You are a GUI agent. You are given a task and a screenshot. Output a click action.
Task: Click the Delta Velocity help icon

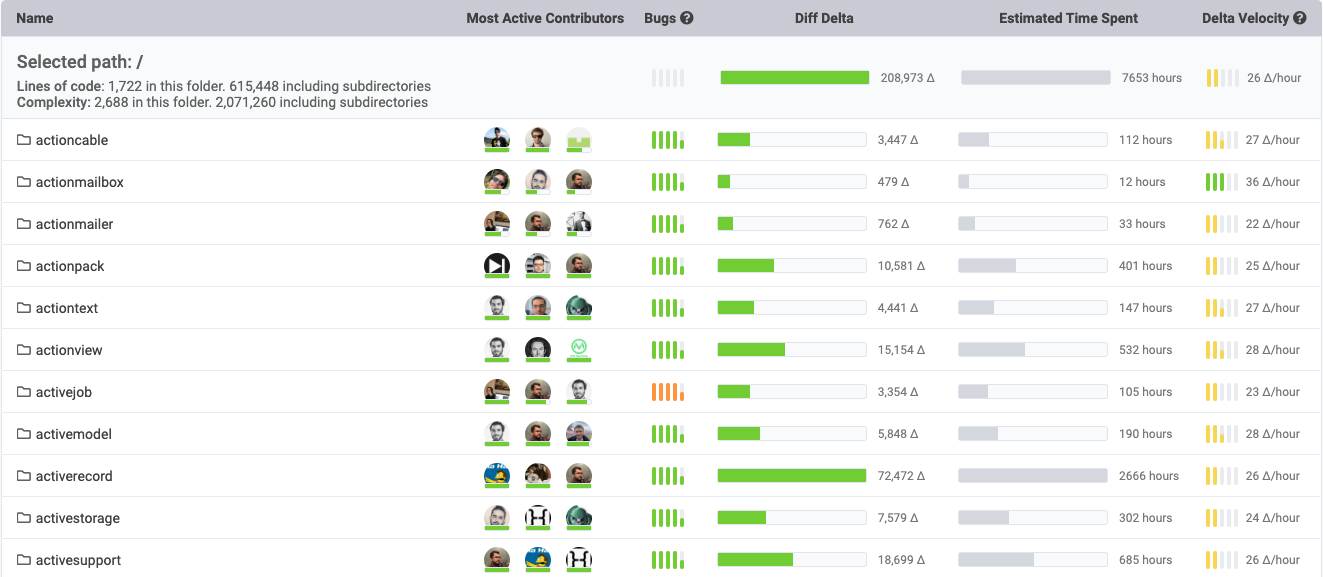(1299, 18)
